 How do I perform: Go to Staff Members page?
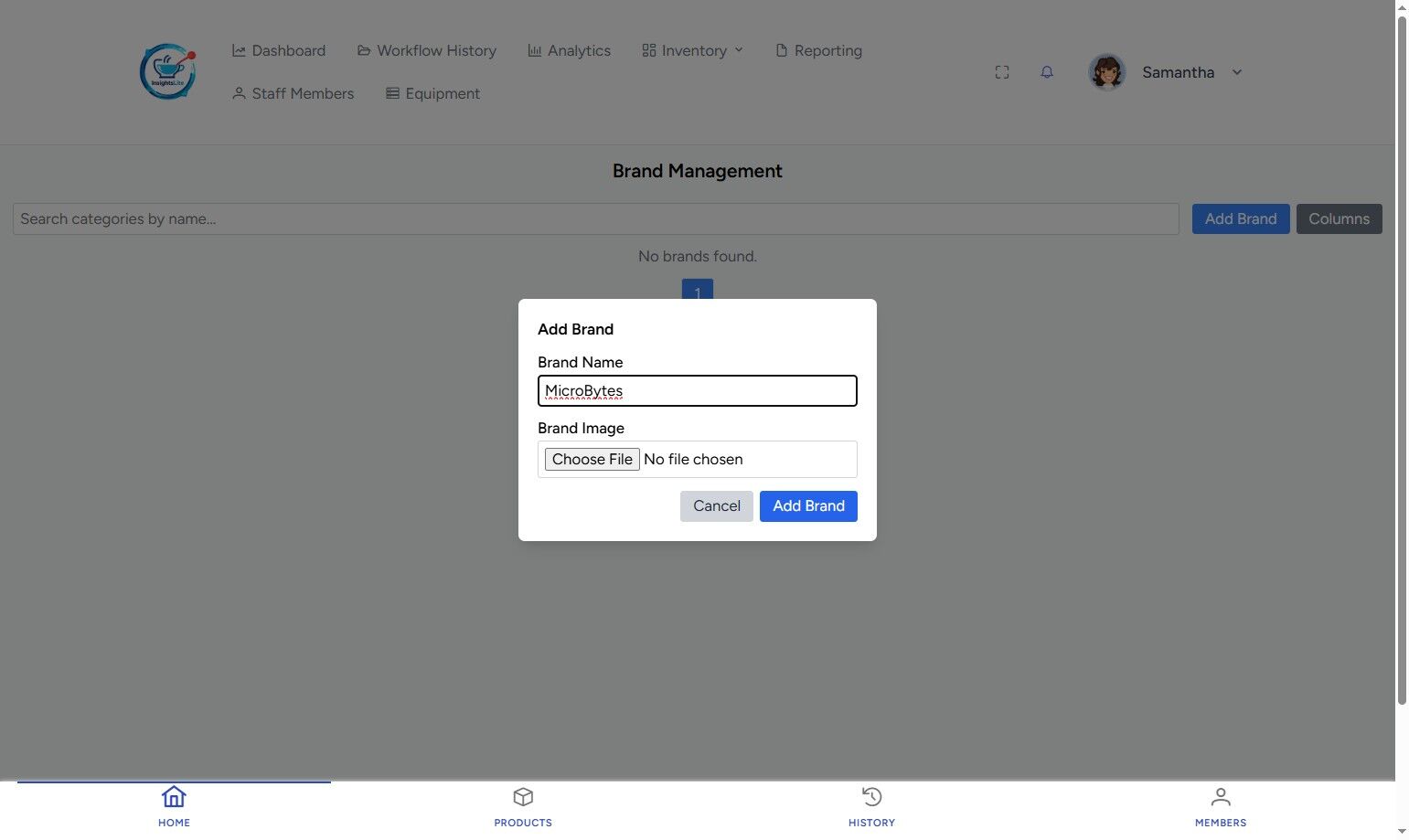293,93
